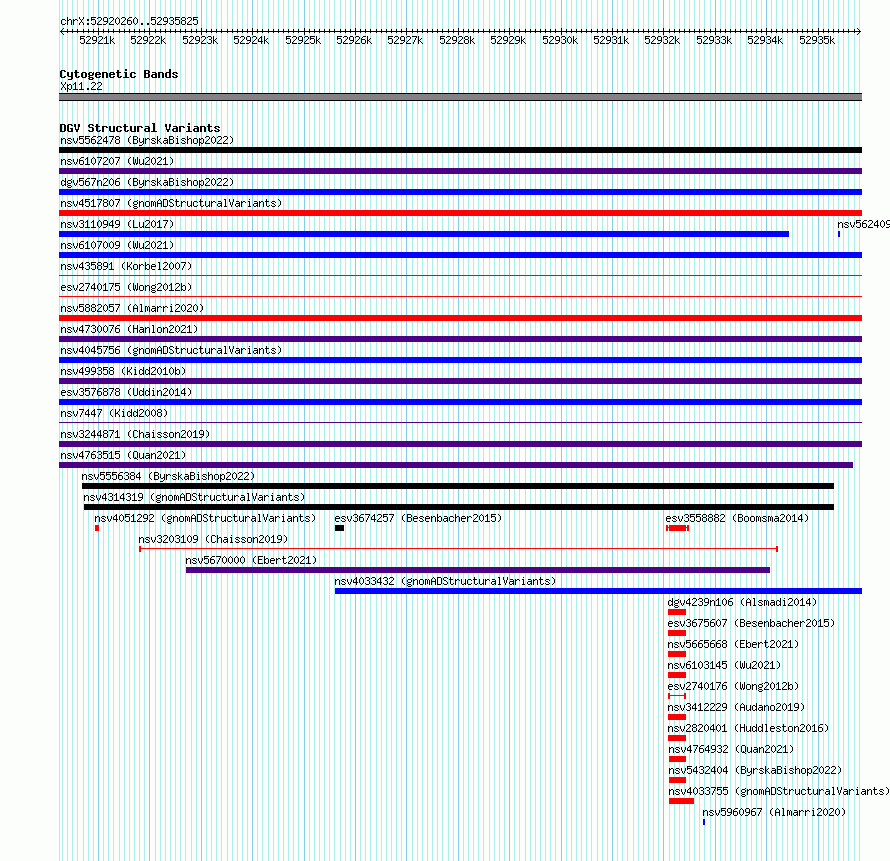Open the dgv567n206 (ByrskaBishop2022) variant label
Screen dimensions: 890x861
click(x=147, y=182)
